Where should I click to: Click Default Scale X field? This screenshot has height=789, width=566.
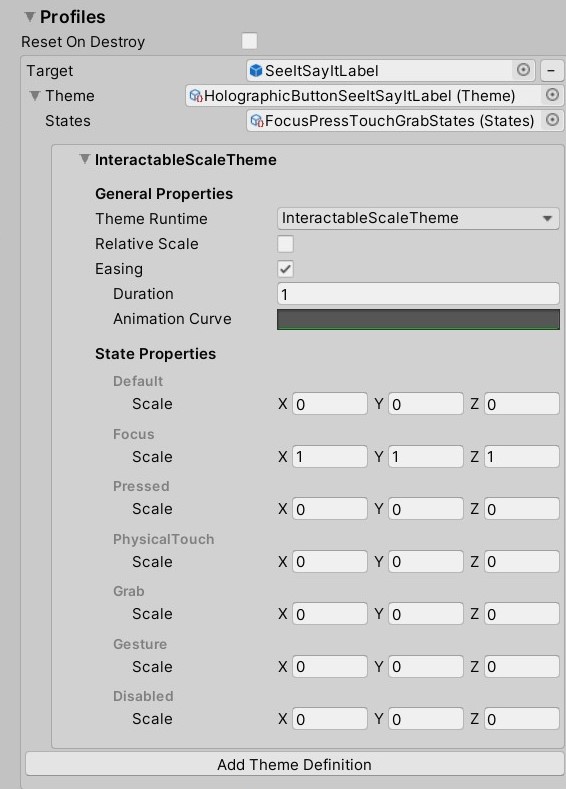[x=330, y=404]
